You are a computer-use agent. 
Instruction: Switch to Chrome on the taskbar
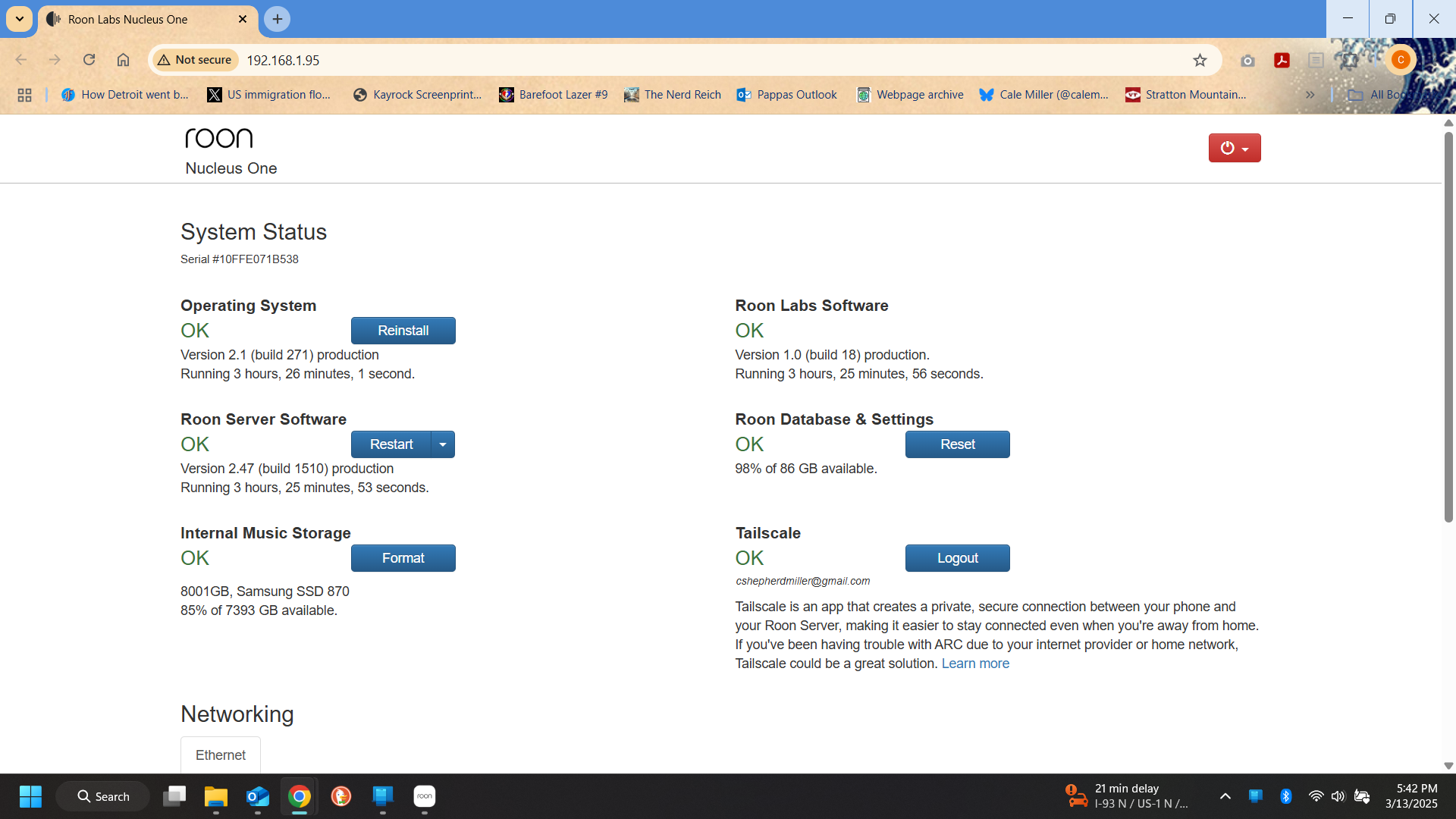300,796
